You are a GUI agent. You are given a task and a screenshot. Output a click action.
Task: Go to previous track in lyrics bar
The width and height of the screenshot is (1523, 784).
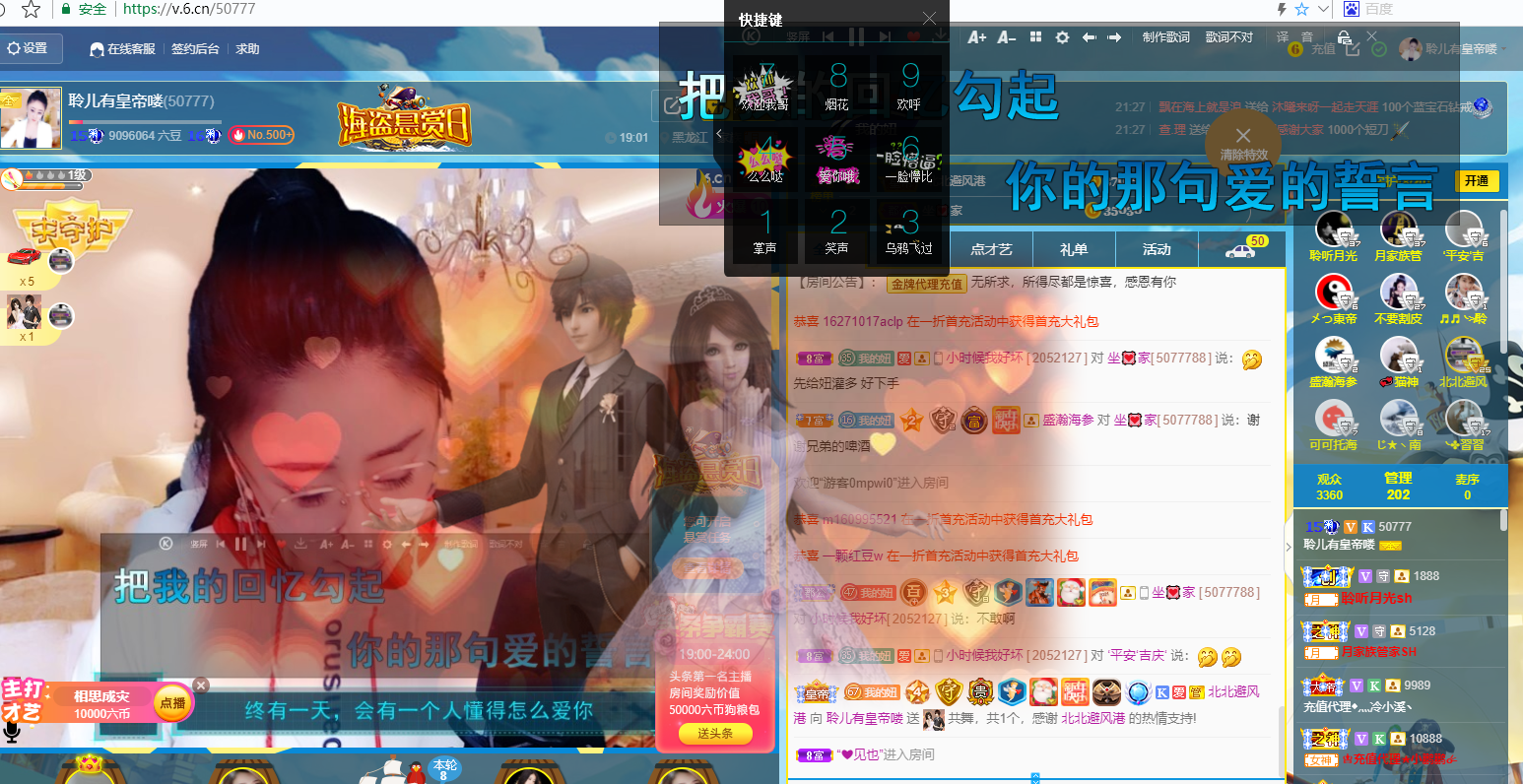coord(828,36)
